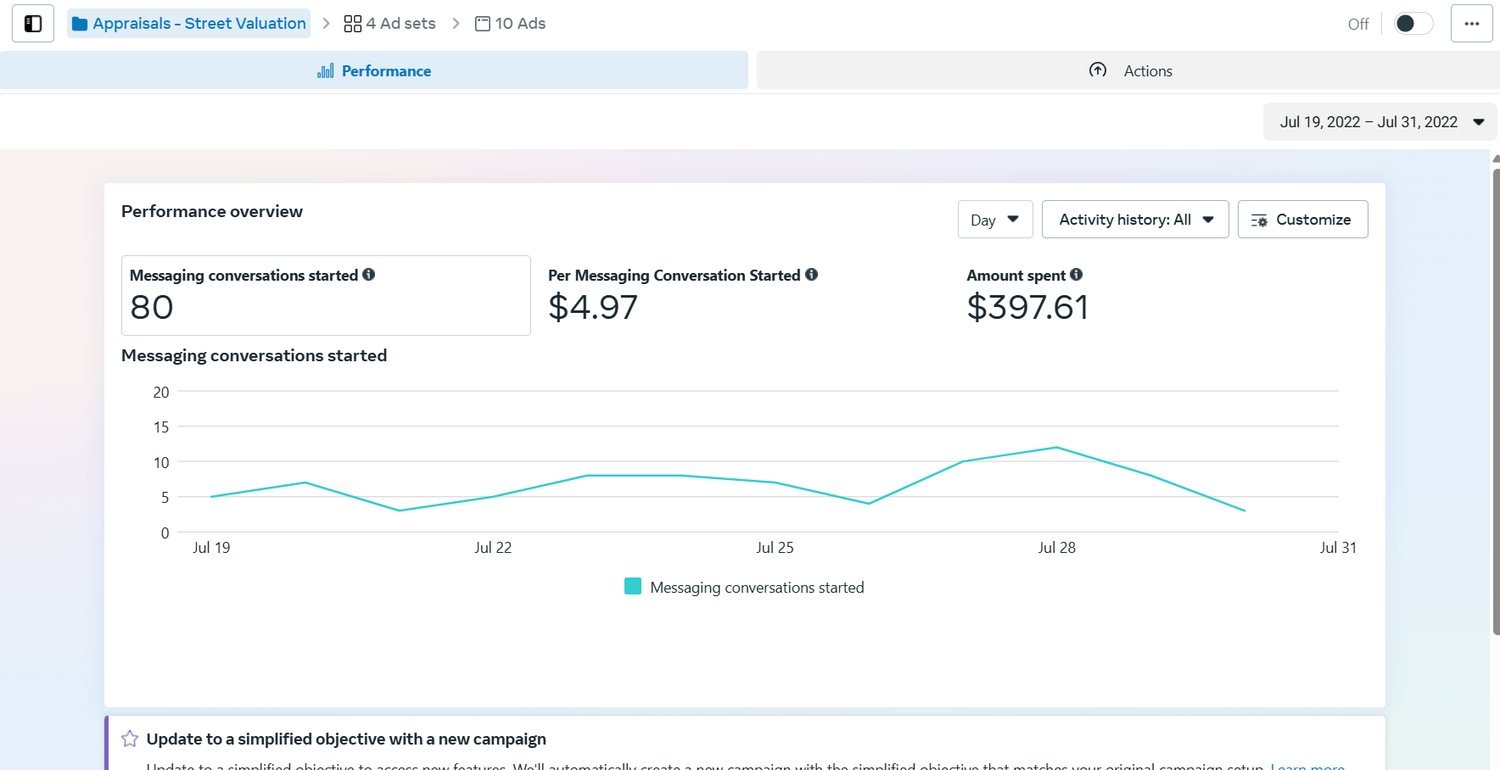The image size is (1500, 770).
Task: Click the Jul 28 peak on chart line
Action: click(1056, 447)
